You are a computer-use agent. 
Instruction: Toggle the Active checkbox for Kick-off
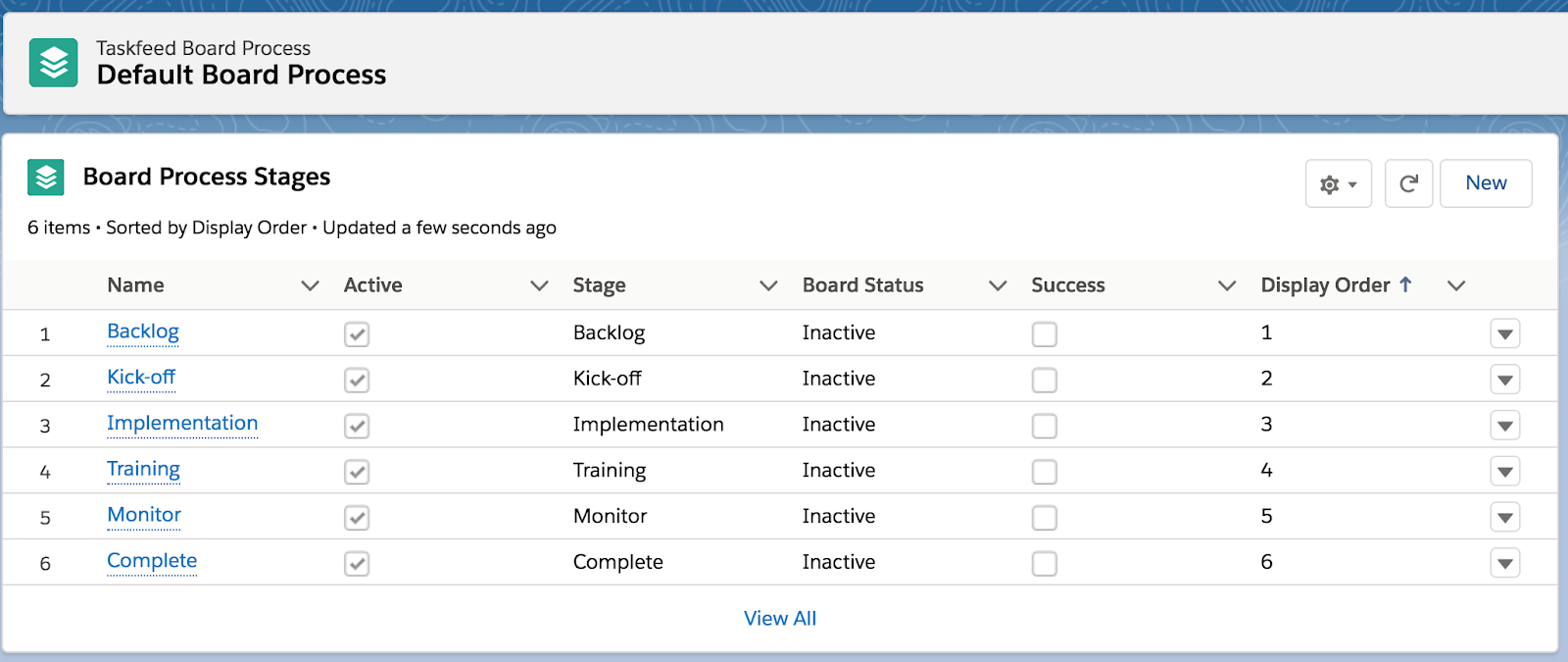[357, 381]
